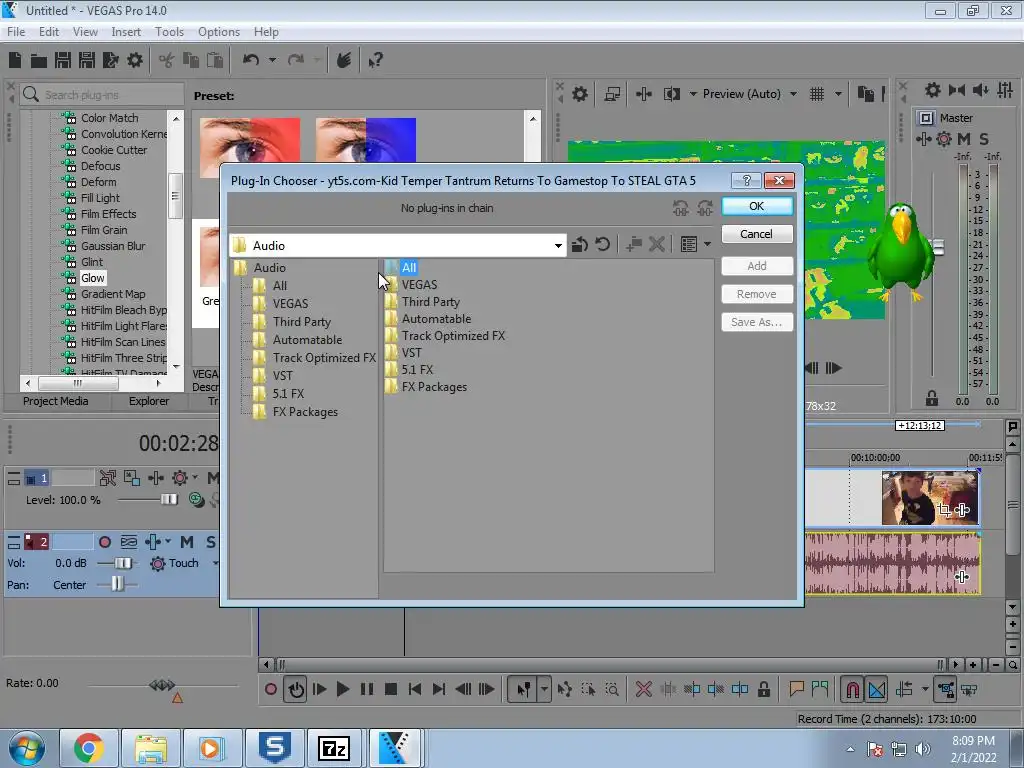Screen dimensions: 1024x768
Task: Click the Play button in transport
Action: pyautogui.click(x=342, y=689)
